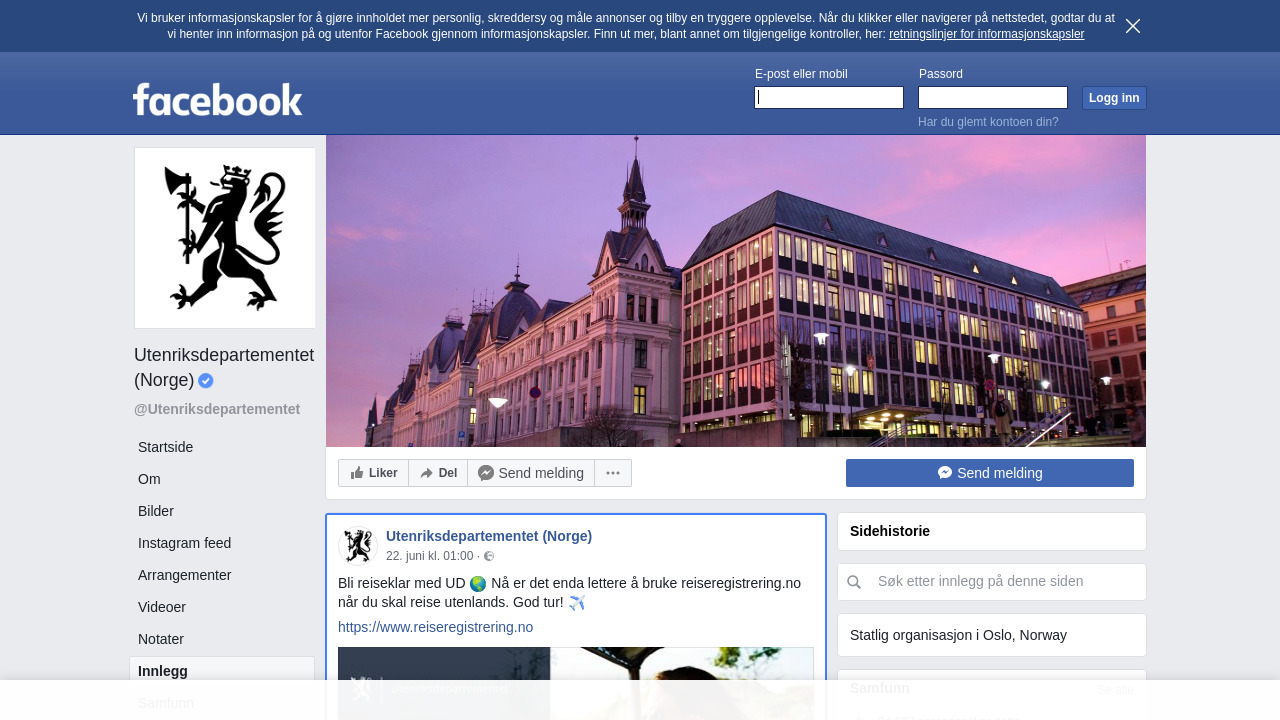Open the @Utenriksdepartementet handle link
The width and height of the screenshot is (1280, 720).
217,409
